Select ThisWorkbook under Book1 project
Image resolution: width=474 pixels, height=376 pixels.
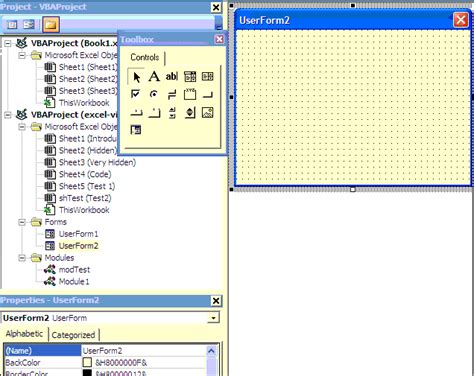click(x=84, y=103)
